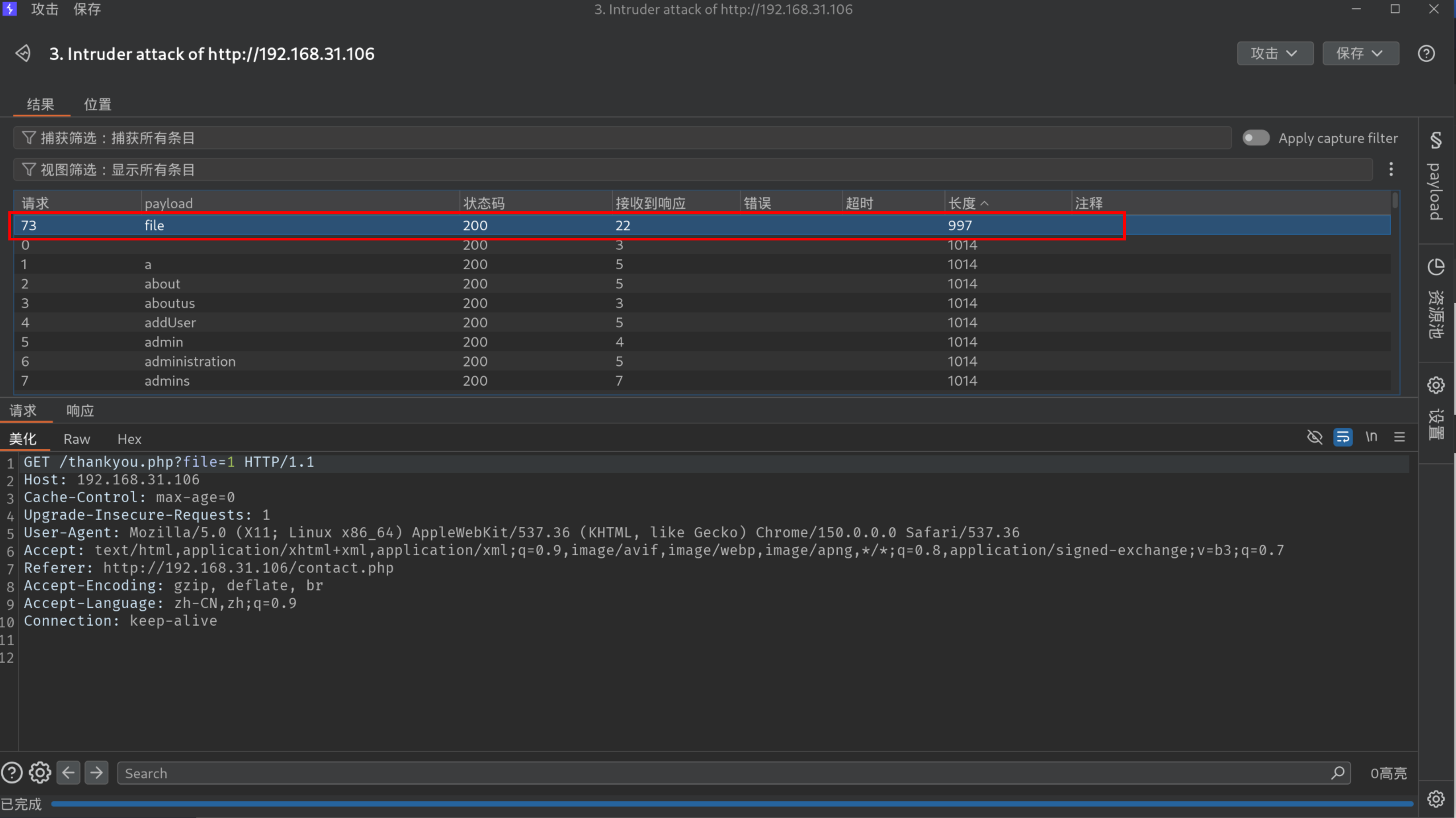Image resolution: width=1456 pixels, height=818 pixels.
Task: Toggle the Apply capture filter switch
Action: coord(1256,138)
